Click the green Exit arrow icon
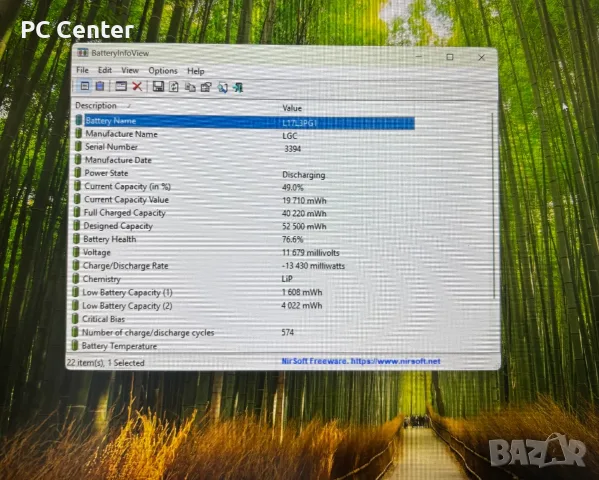 click(x=238, y=88)
